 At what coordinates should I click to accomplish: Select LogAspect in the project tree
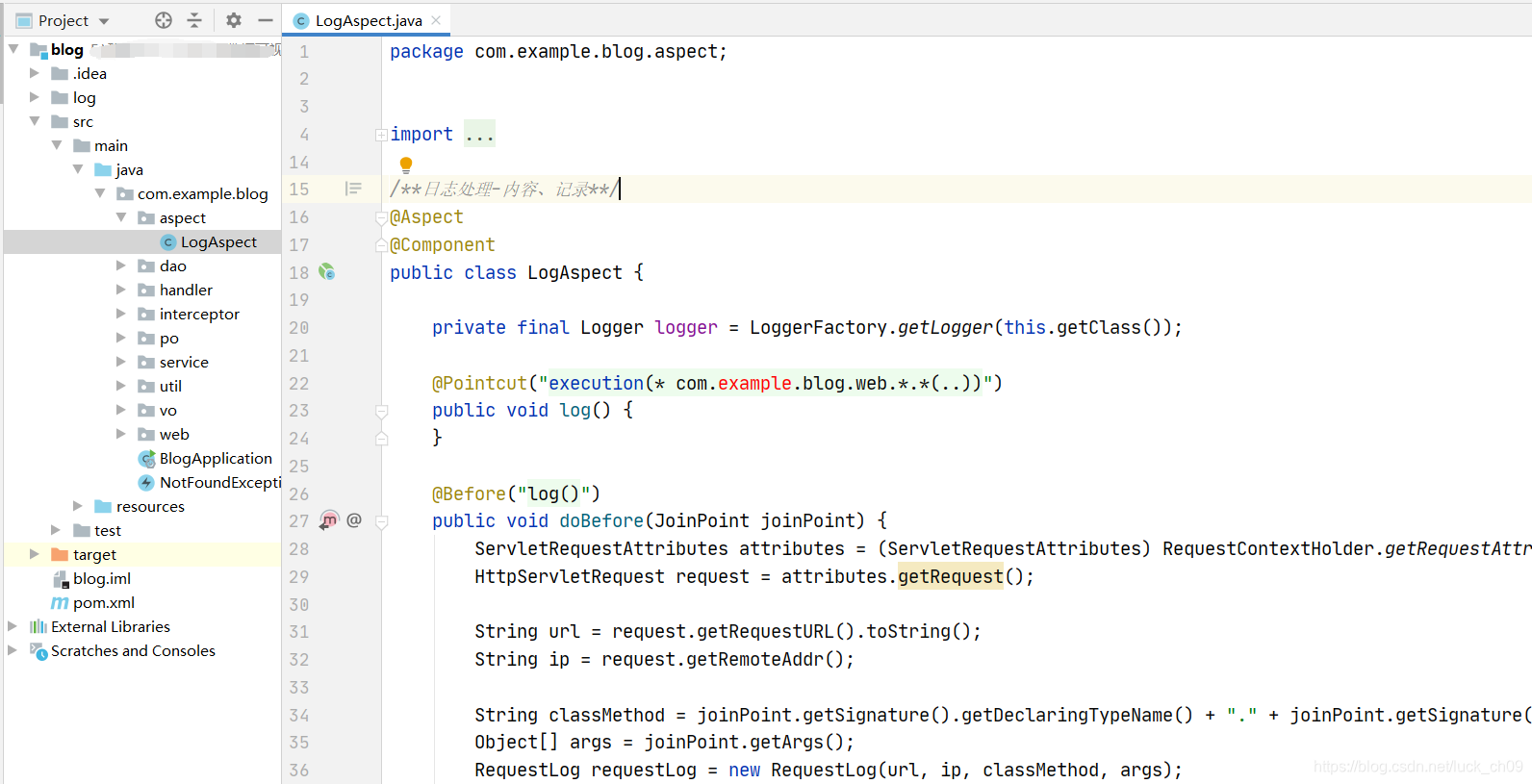coord(218,242)
